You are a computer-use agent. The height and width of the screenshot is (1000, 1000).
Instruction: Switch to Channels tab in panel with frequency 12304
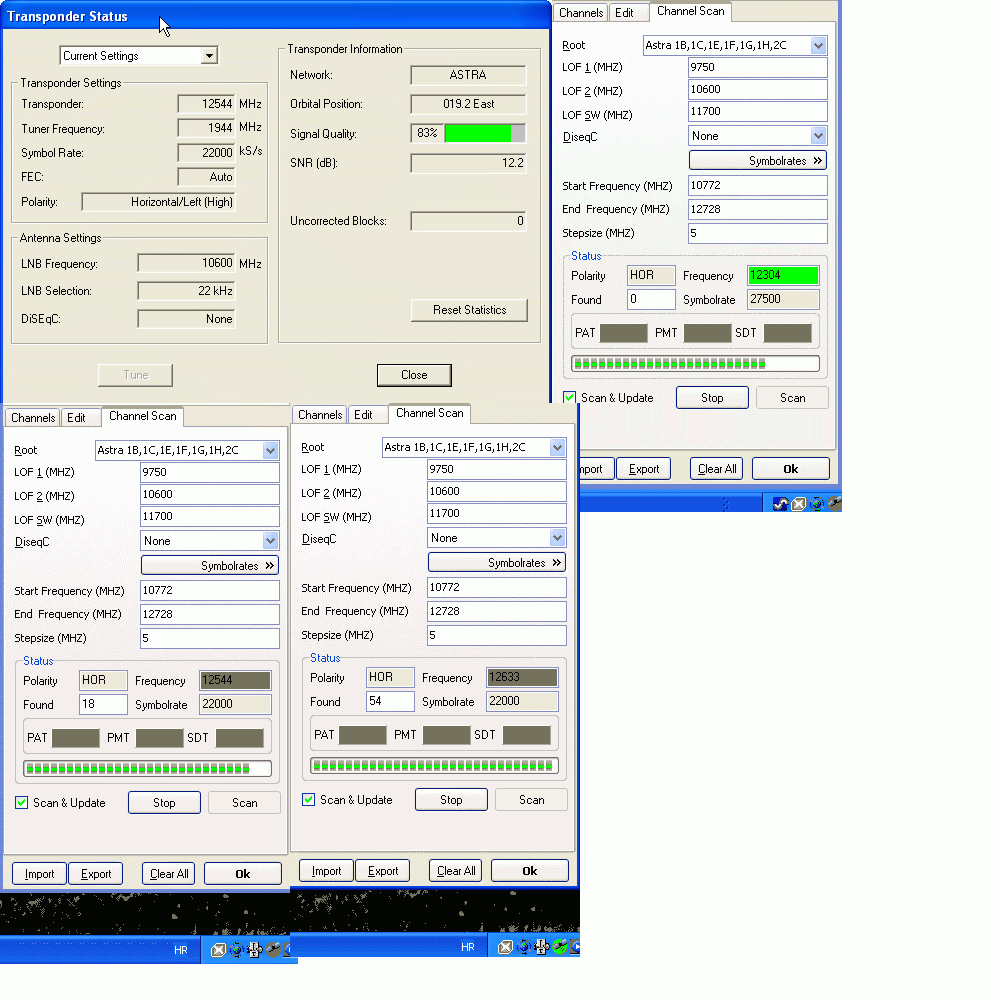click(x=581, y=13)
